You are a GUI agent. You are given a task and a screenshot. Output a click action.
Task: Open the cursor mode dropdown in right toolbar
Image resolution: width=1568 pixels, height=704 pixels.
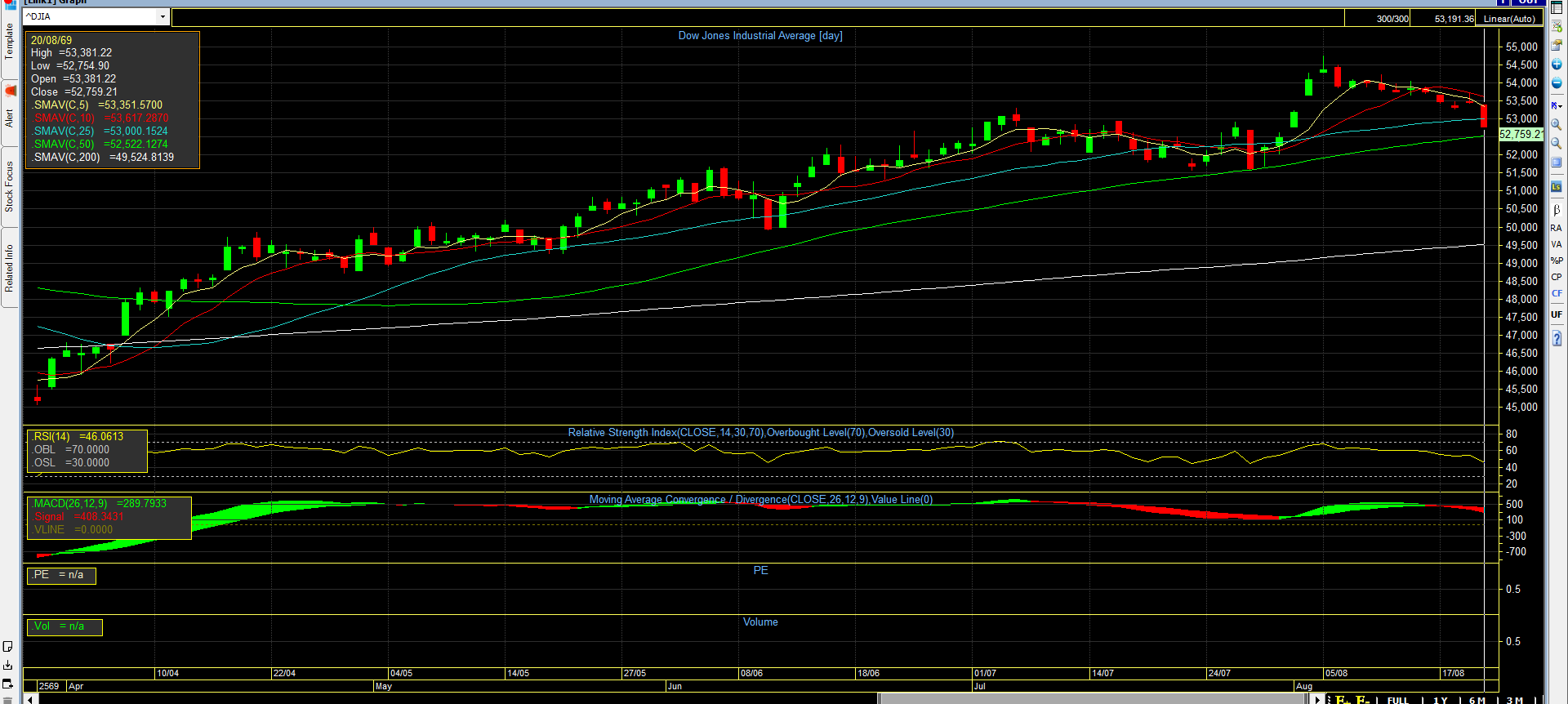coord(1557,105)
